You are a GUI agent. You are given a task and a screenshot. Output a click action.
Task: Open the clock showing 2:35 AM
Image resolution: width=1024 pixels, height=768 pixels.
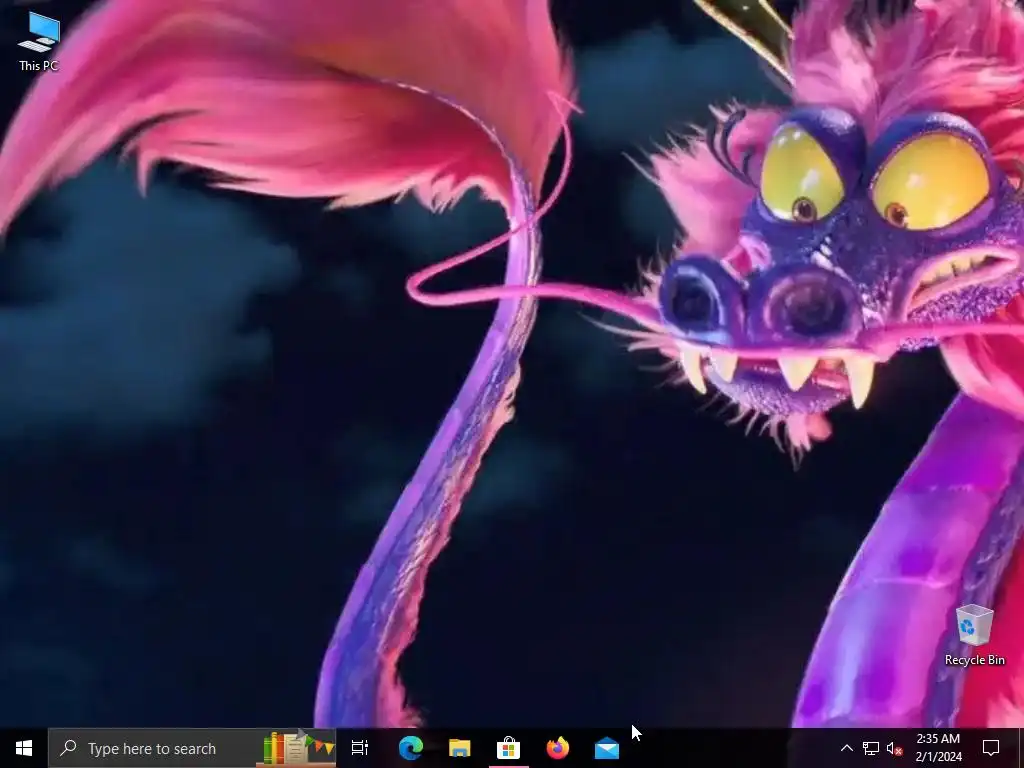coord(938,748)
